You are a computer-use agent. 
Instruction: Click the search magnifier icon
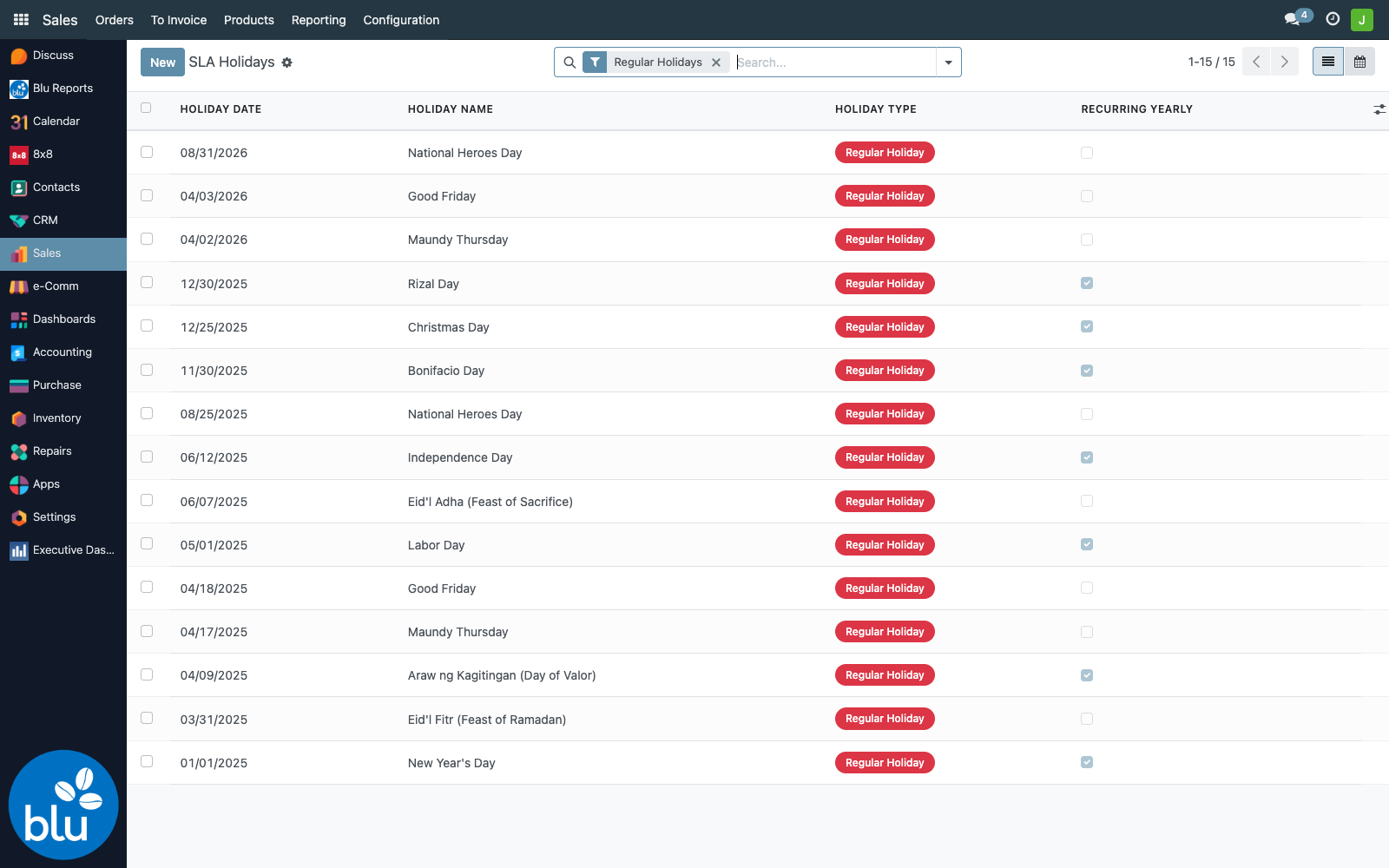(569, 62)
